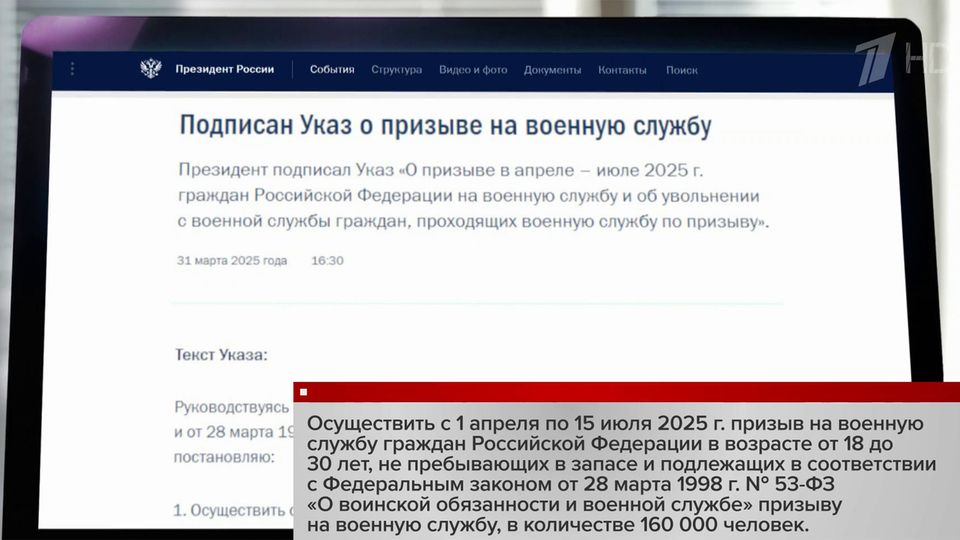Screen dimensions: 960x540
Task: Open the three-dot menu in the site header
Action: (72, 69)
